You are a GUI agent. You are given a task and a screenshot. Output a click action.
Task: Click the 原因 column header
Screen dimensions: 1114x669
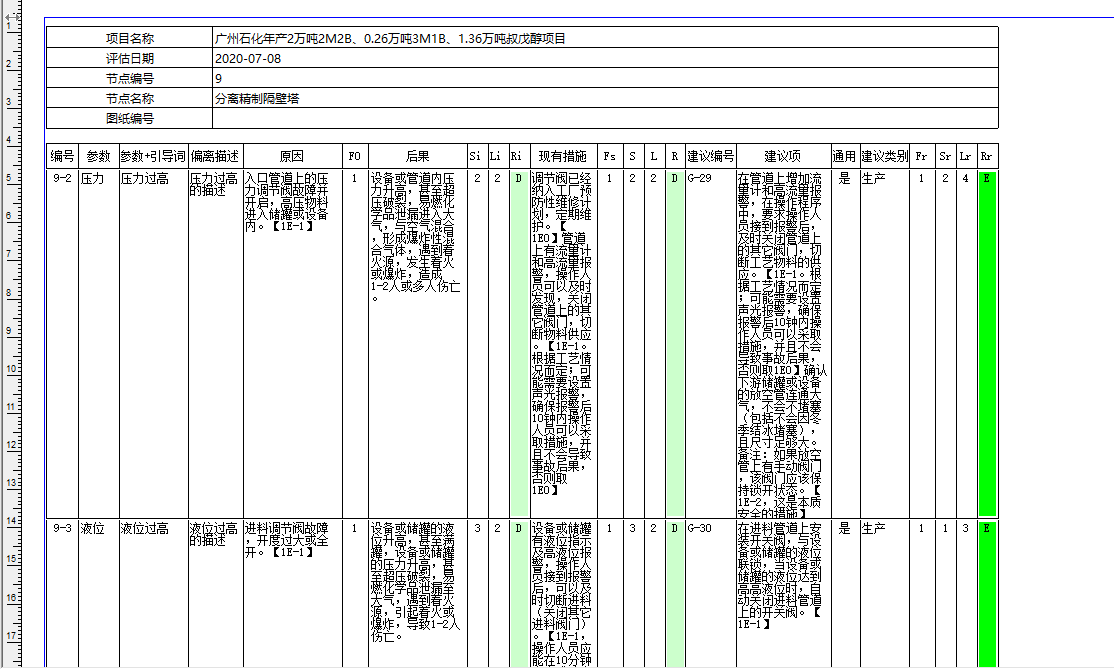(292, 156)
